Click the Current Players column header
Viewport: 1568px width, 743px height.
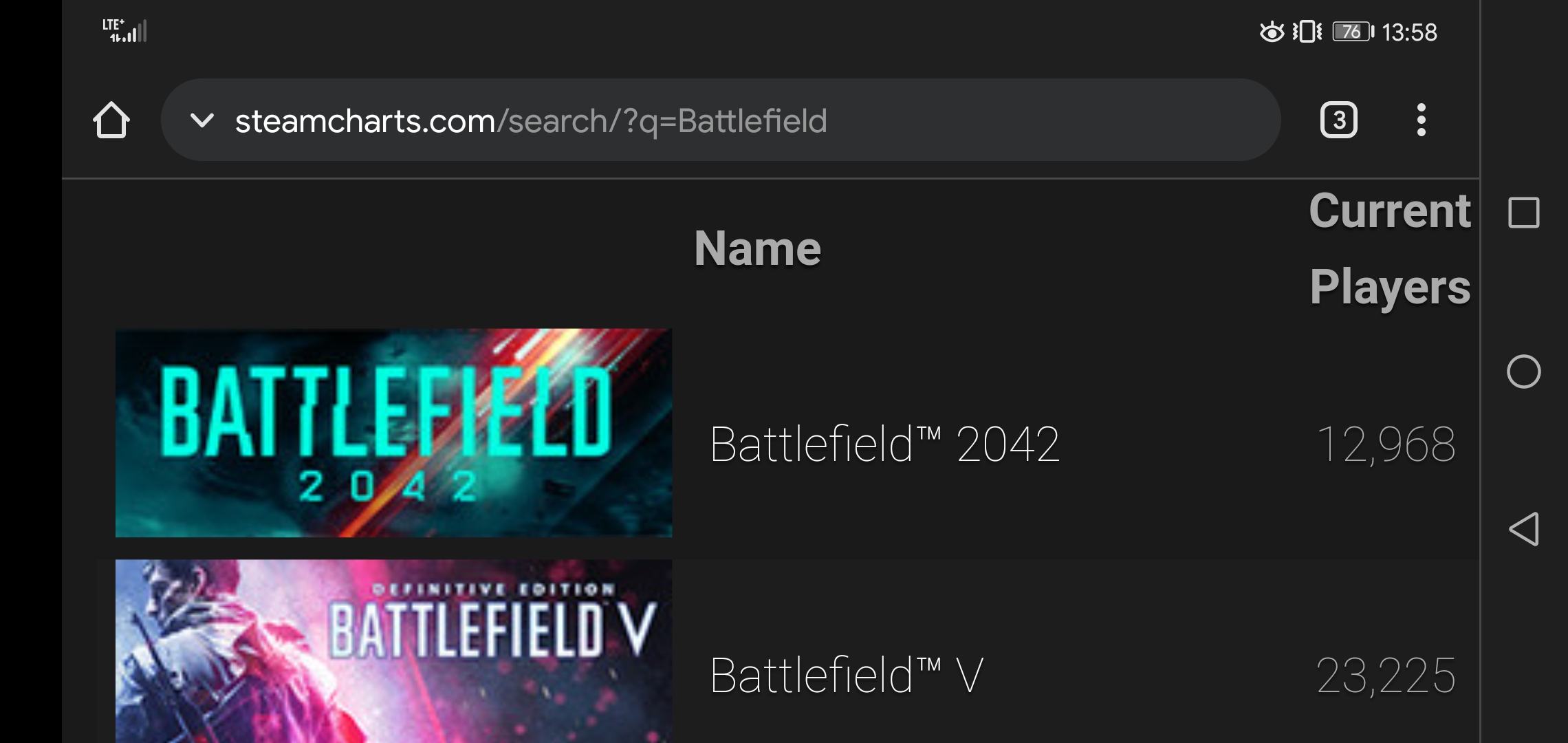[x=1390, y=248]
